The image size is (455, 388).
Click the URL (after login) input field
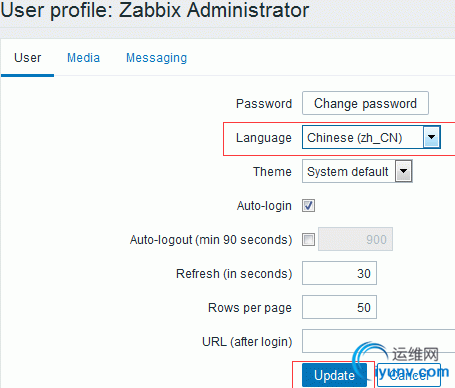click(378, 341)
